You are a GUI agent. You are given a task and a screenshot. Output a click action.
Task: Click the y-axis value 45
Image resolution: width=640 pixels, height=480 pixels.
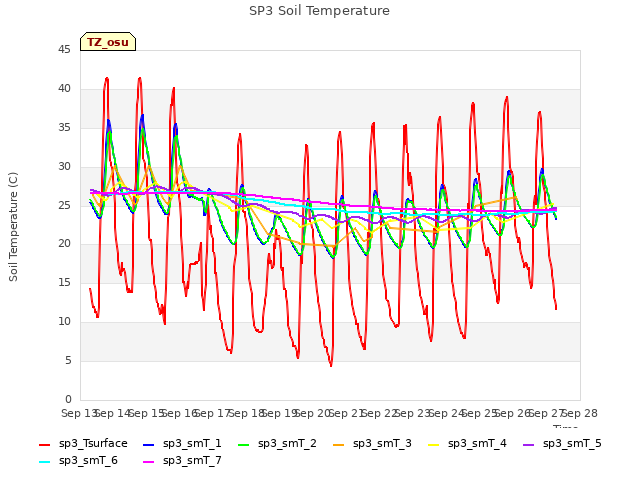point(64,50)
